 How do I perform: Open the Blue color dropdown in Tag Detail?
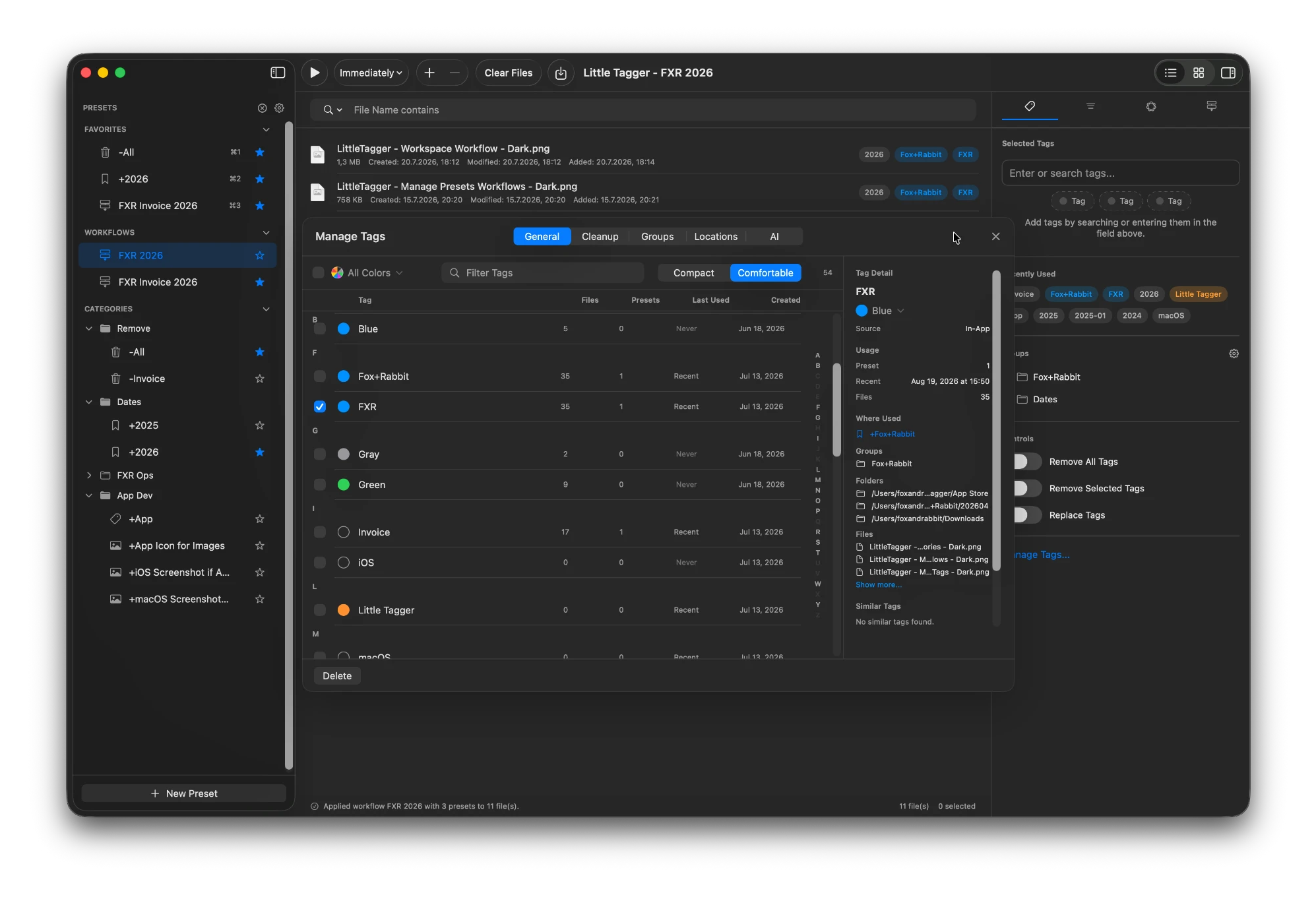tap(880, 311)
